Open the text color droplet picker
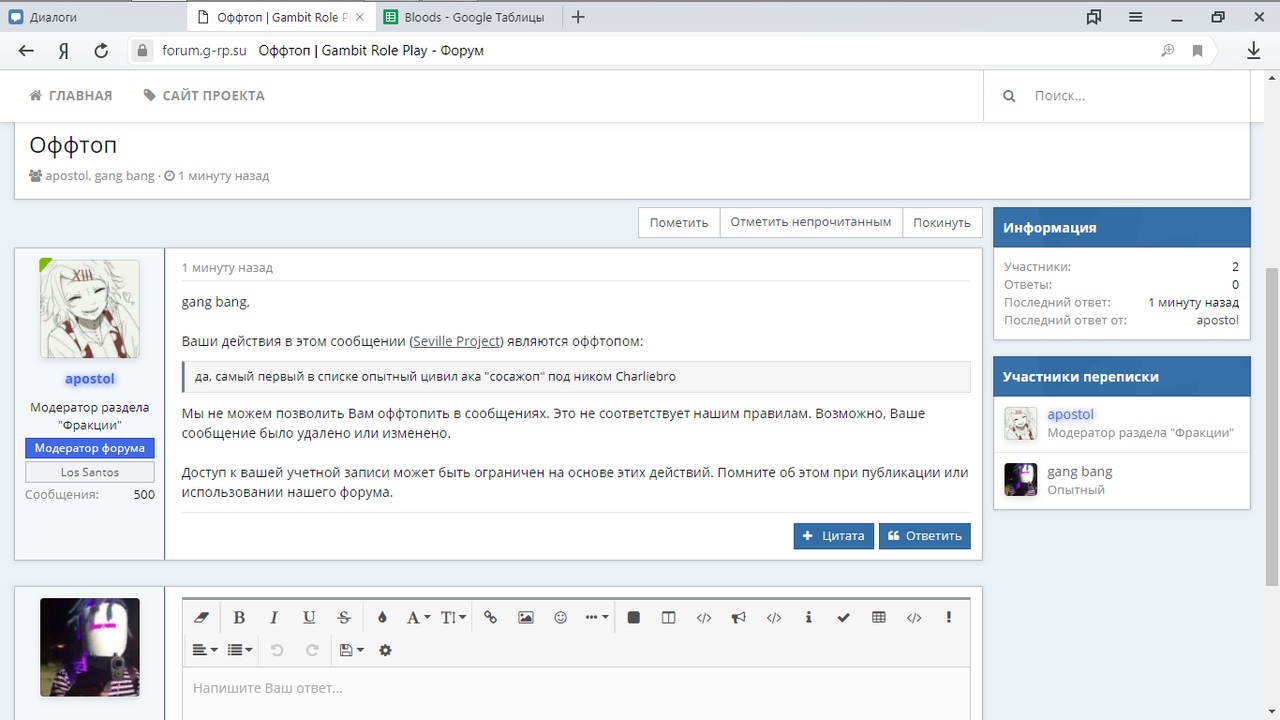Screen dimensions: 1280x720 (382, 618)
